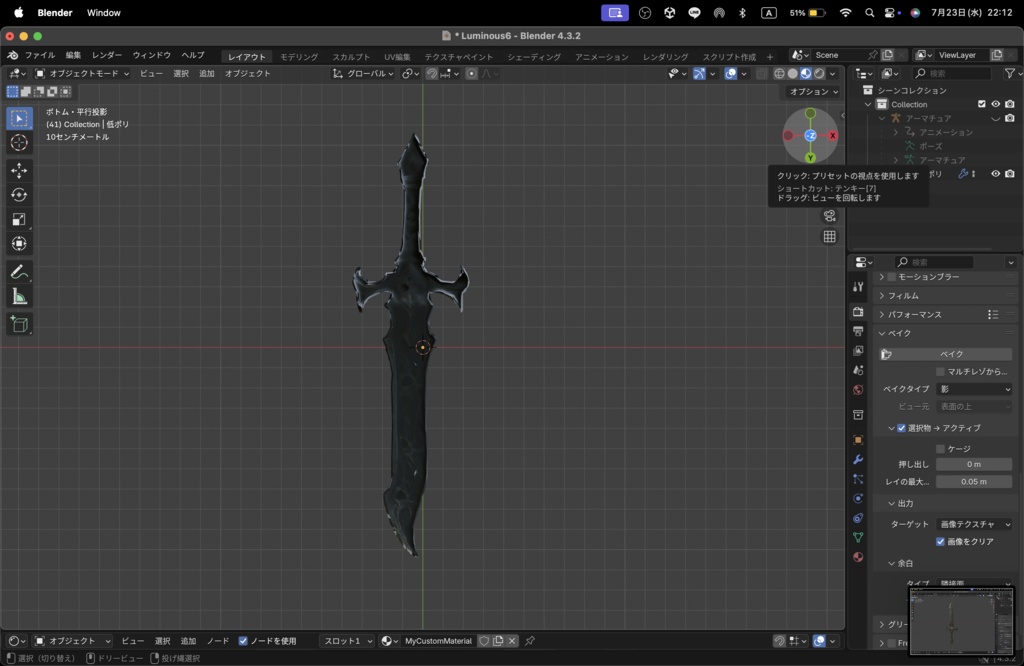1024x666 pixels.
Task: Activate the Measure tool
Action: 18,296
